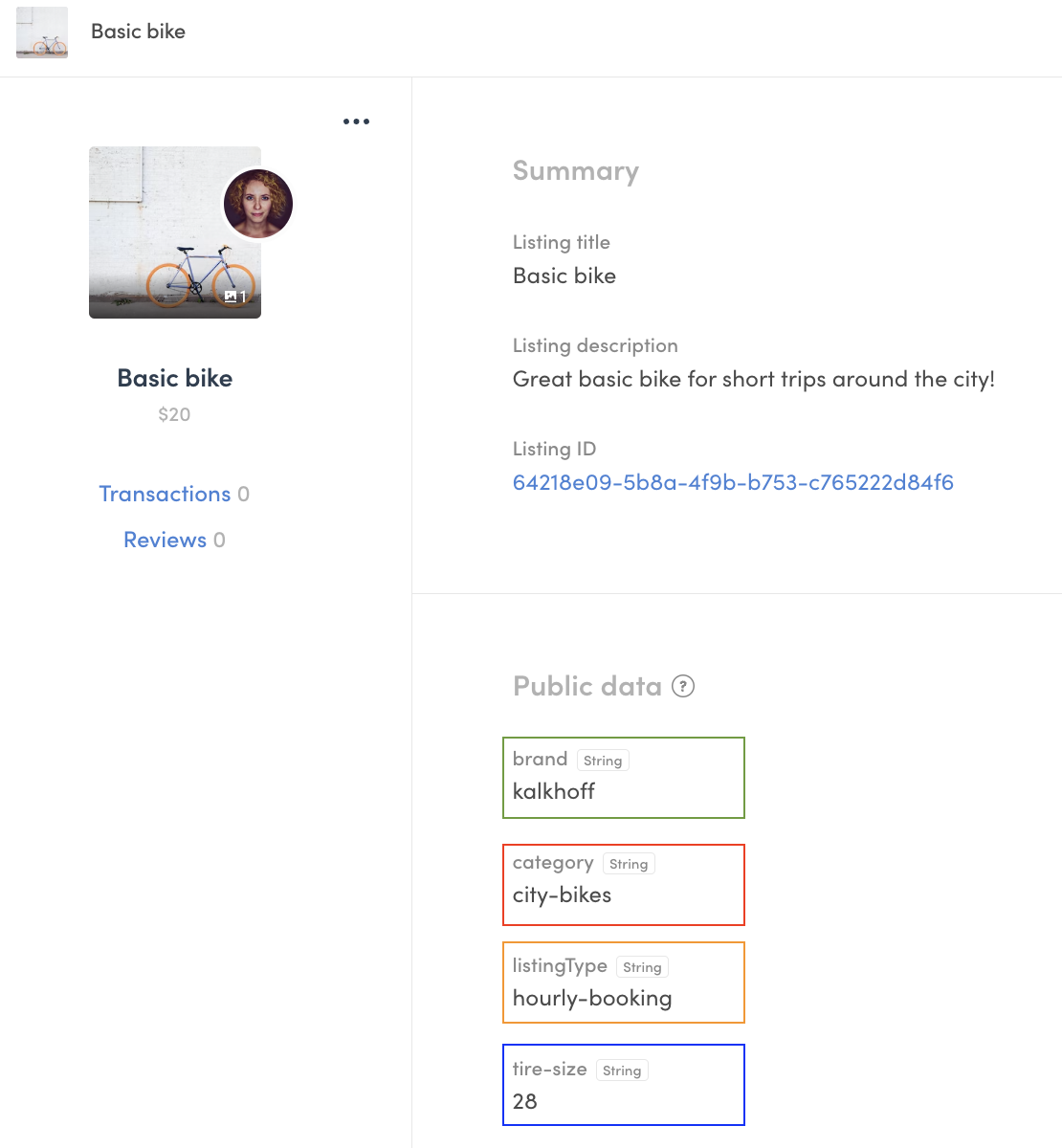This screenshot has height=1148, width=1062.
Task: Click the image count icon on bike photo
Action: tap(234, 297)
